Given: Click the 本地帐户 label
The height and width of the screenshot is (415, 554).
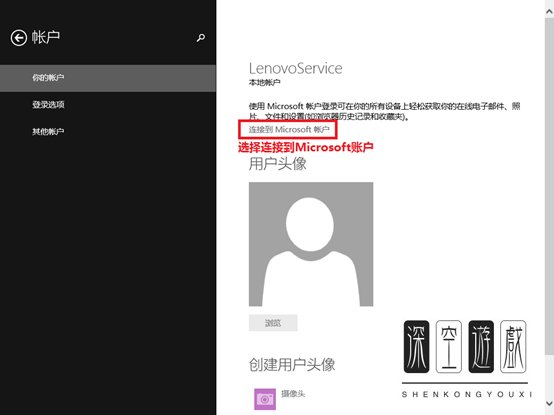Looking at the screenshot, I should click(265, 83).
